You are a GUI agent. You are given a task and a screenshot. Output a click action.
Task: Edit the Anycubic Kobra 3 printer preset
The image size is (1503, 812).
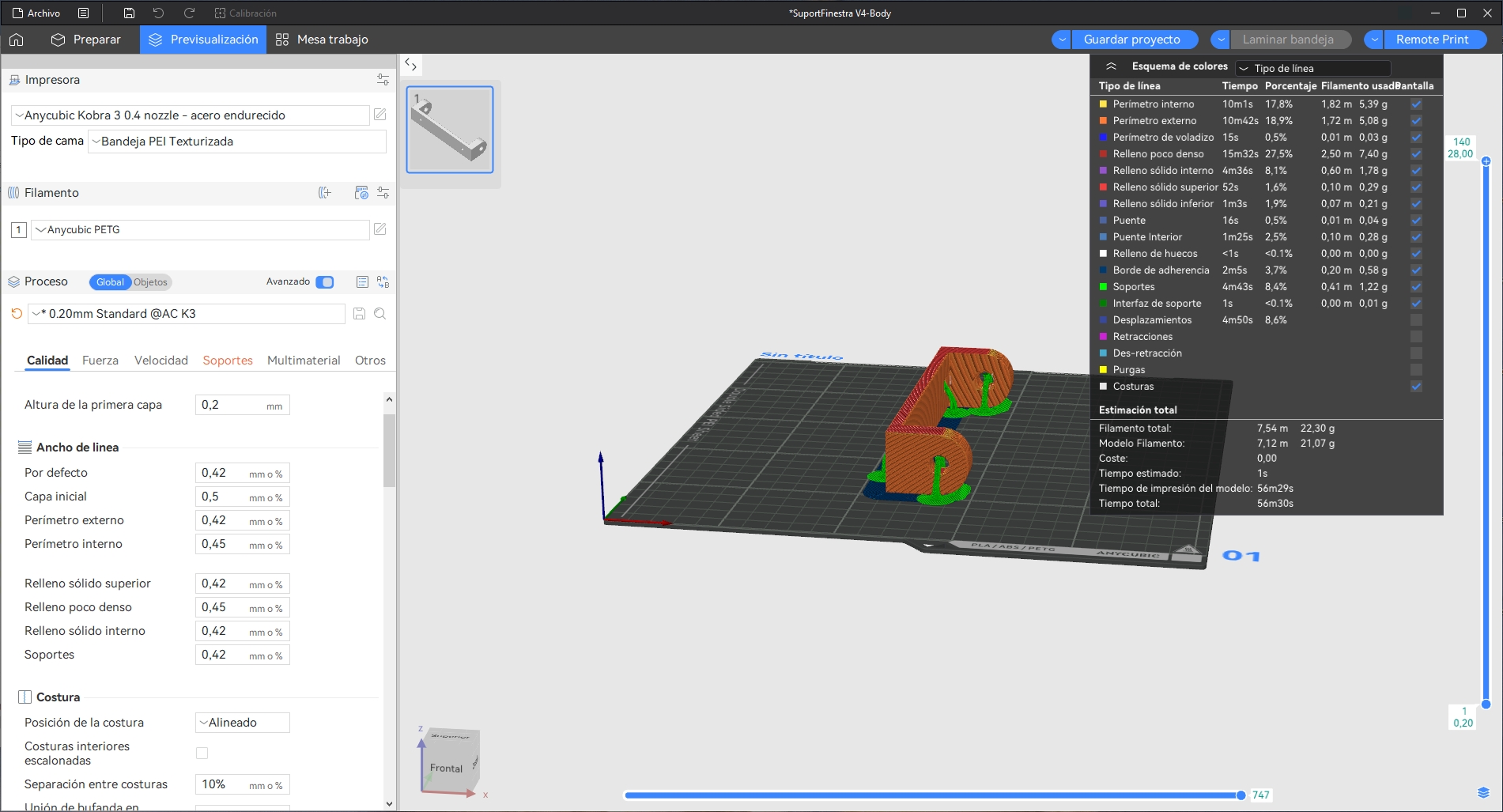point(380,115)
